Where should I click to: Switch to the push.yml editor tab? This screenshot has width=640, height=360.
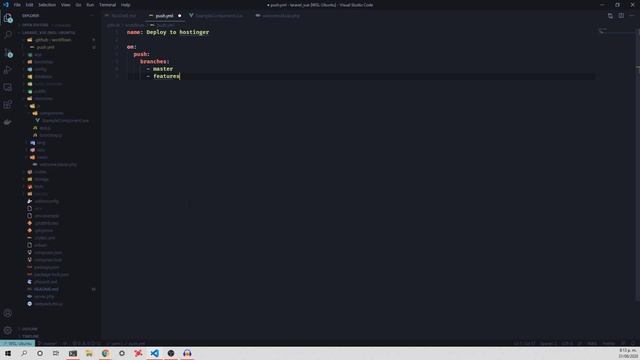(164, 16)
